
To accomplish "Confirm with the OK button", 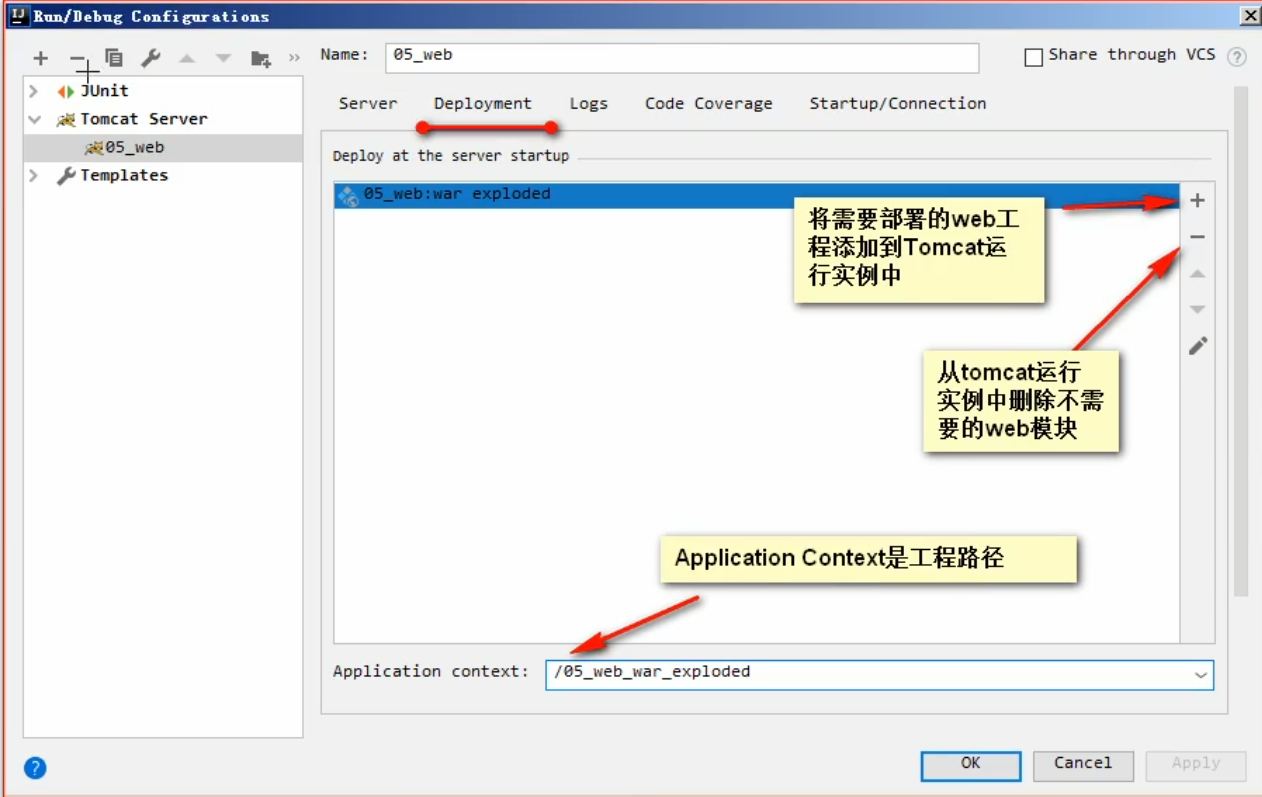I will tap(971, 765).
